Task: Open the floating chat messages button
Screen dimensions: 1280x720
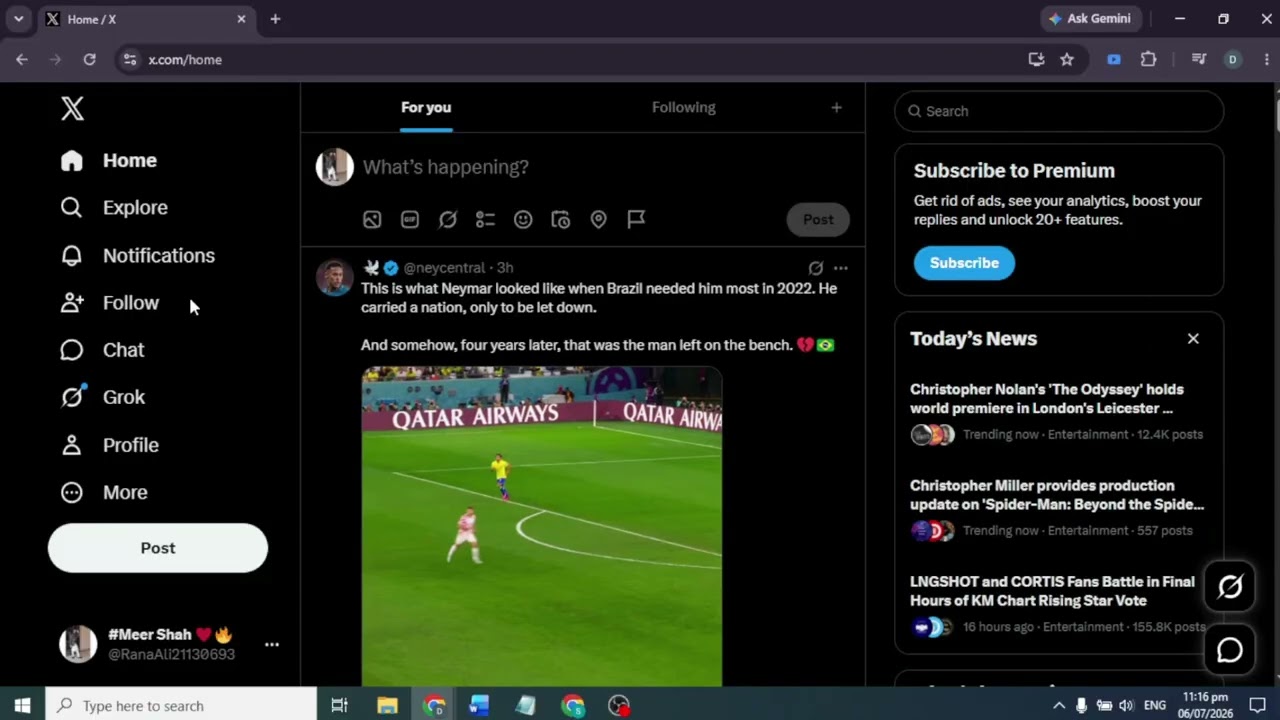Action: 1230,650
